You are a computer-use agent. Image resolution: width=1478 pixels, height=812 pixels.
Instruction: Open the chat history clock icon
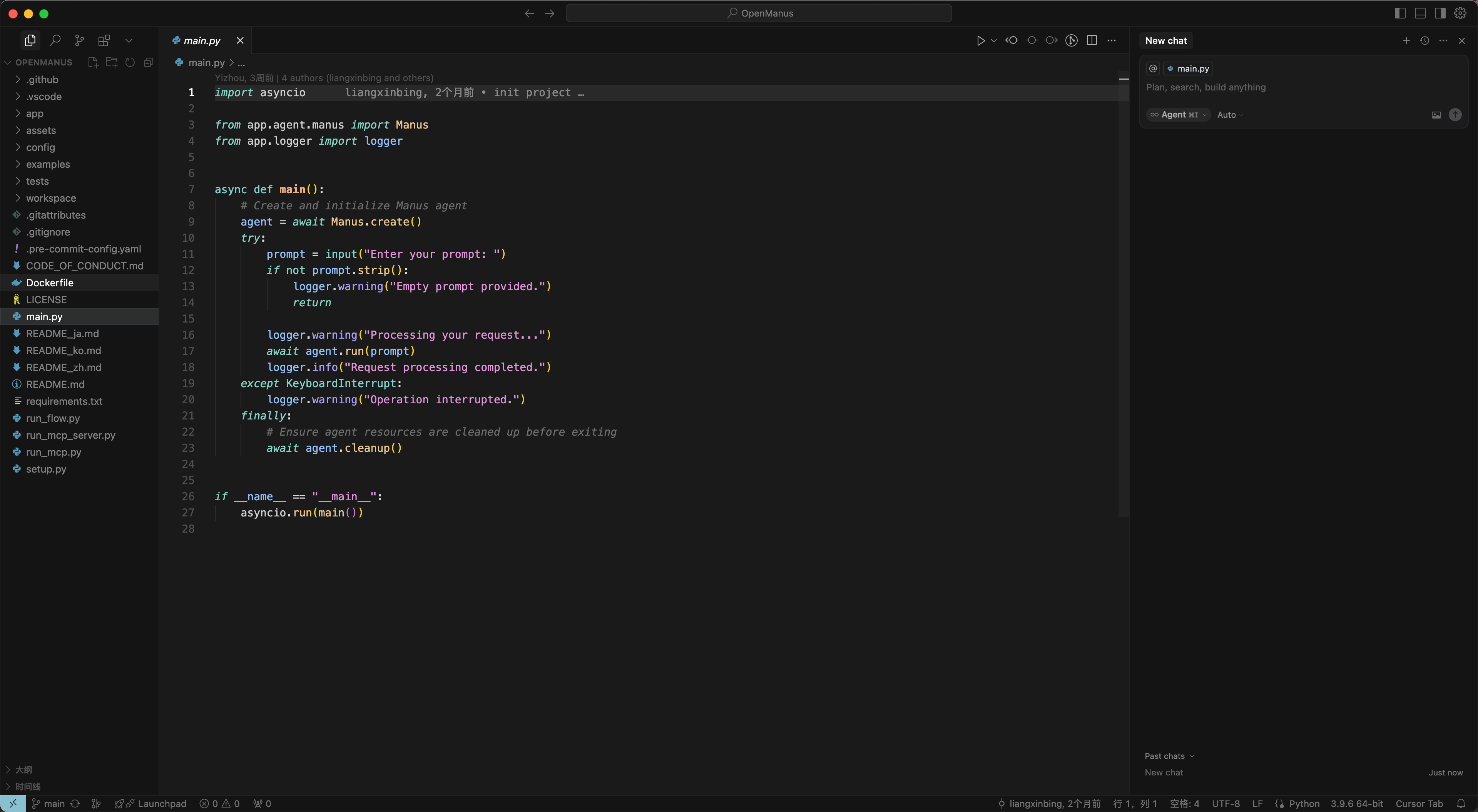pyautogui.click(x=1424, y=40)
